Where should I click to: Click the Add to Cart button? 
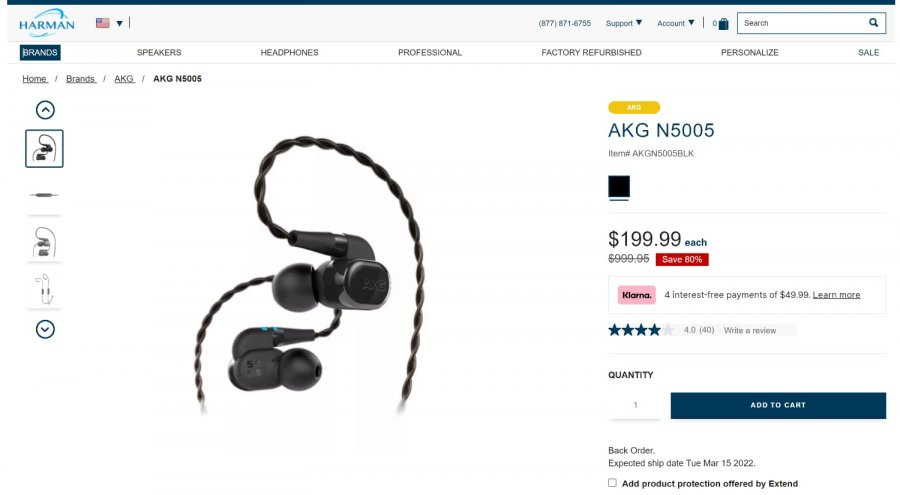click(x=778, y=405)
